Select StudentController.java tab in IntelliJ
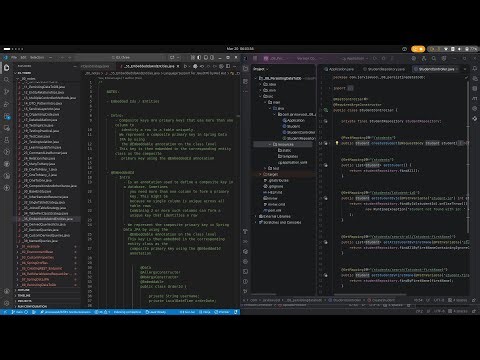This screenshot has width=480, height=360. pyautogui.click(x=436, y=69)
